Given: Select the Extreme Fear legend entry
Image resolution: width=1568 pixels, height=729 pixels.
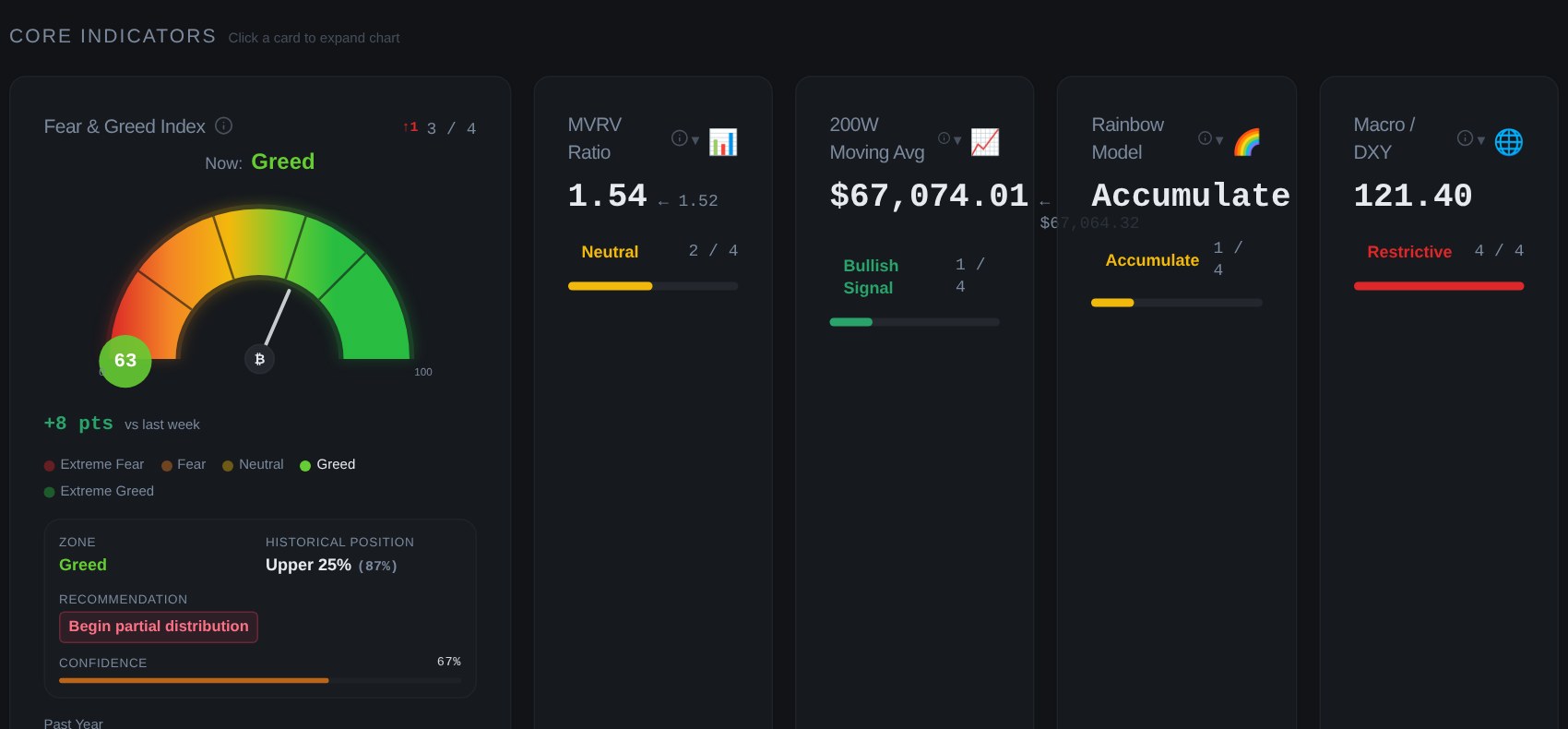Looking at the screenshot, I should click(x=94, y=465).
